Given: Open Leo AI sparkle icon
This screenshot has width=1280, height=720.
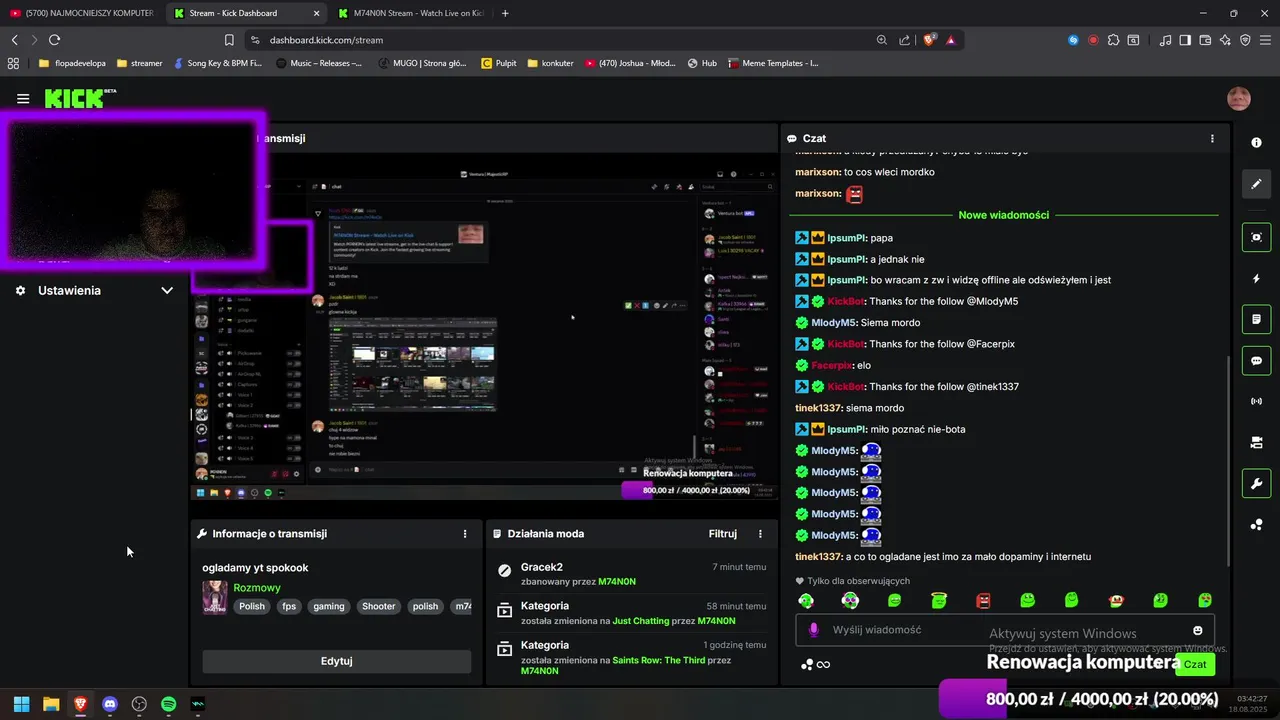Looking at the screenshot, I should click(x=1225, y=40).
